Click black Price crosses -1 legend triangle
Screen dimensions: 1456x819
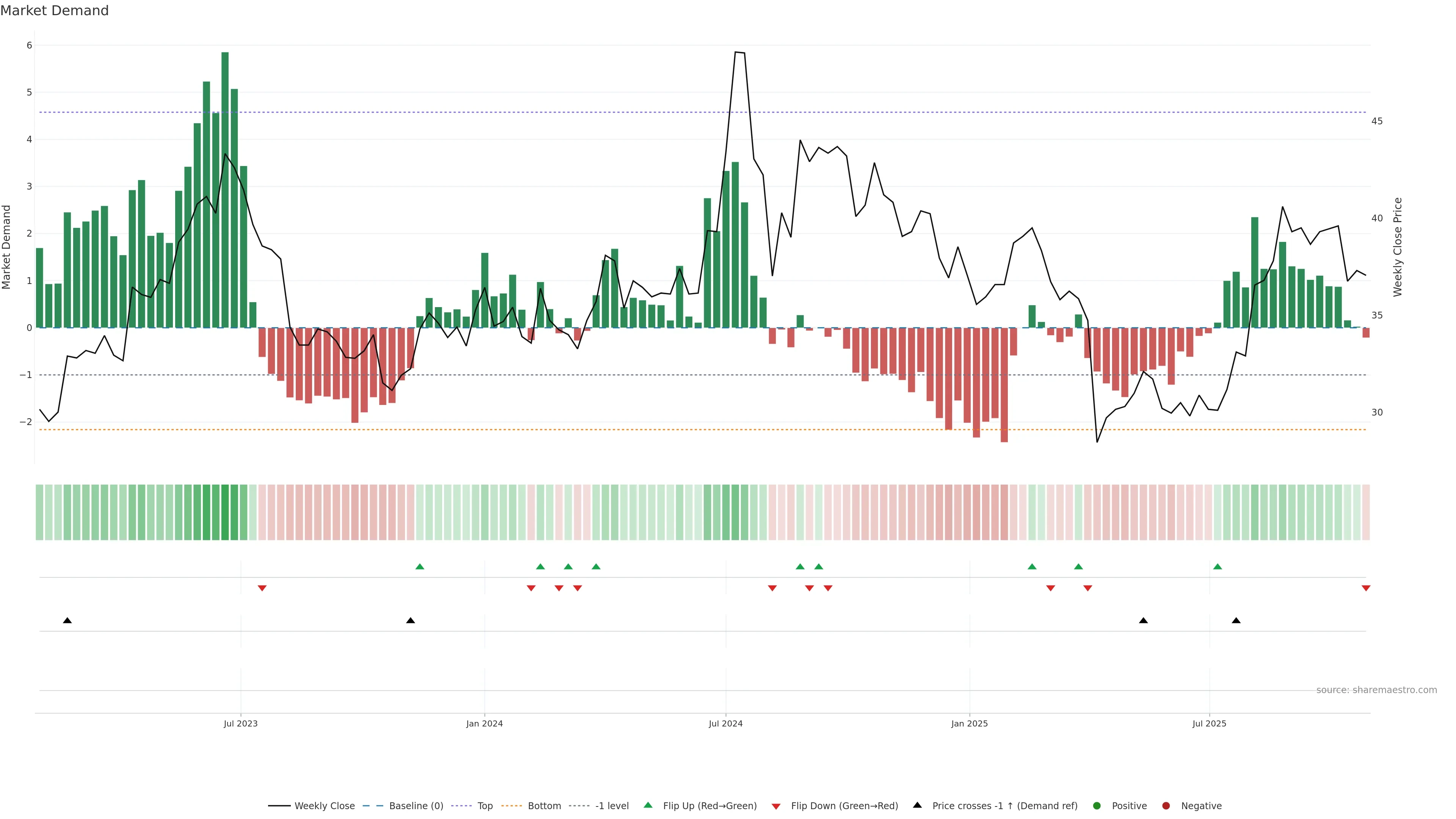[917, 805]
